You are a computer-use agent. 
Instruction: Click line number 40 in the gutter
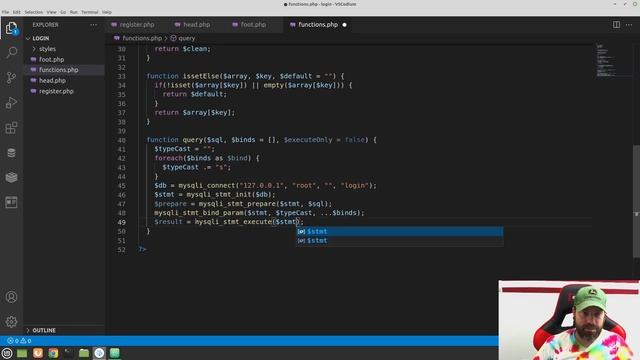[x=121, y=140]
